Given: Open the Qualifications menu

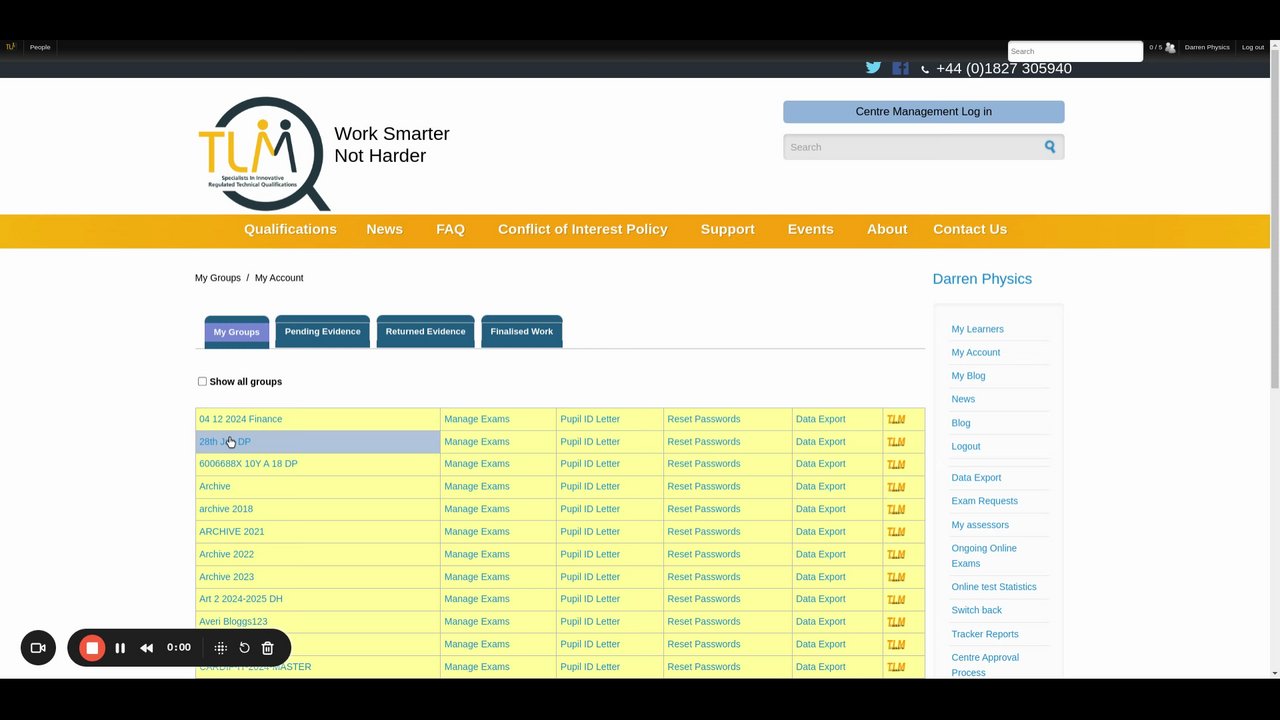Looking at the screenshot, I should click(290, 229).
